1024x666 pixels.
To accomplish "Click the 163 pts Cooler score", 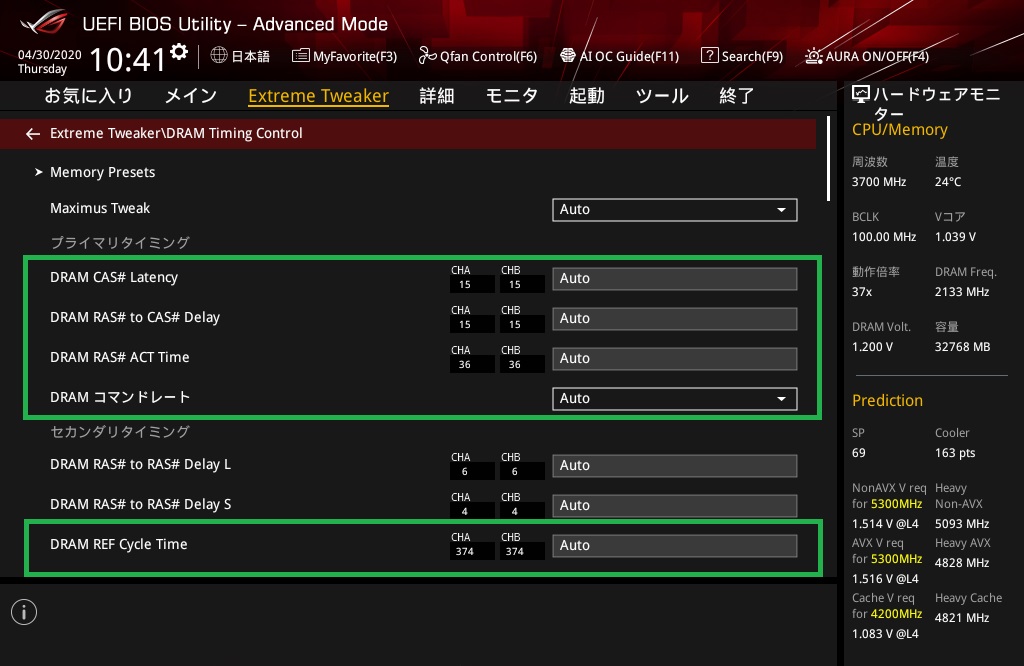I will pyautogui.click(x=955, y=453).
